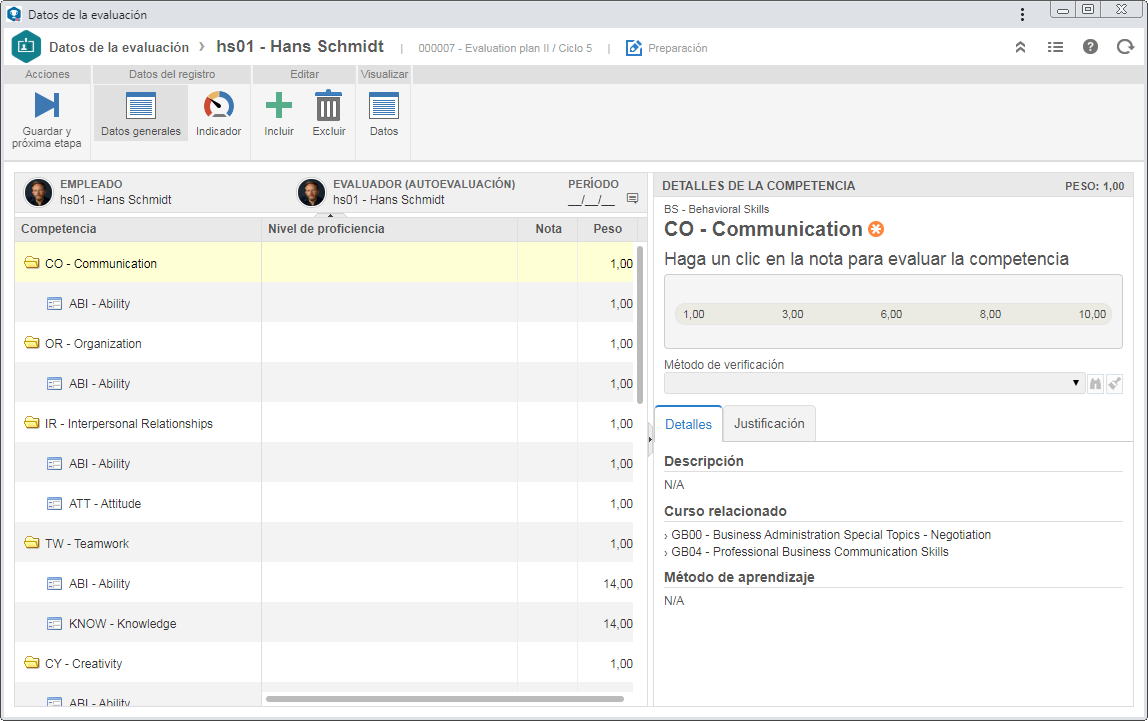Click the Excluir trash icon

pos(329,105)
